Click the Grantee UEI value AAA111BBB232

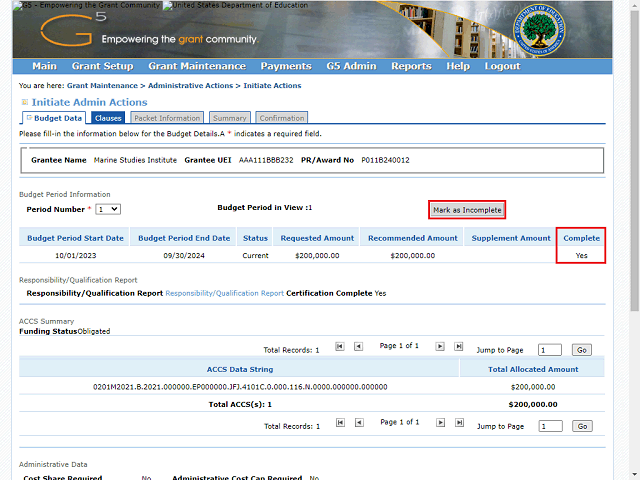pyautogui.click(x=266, y=160)
